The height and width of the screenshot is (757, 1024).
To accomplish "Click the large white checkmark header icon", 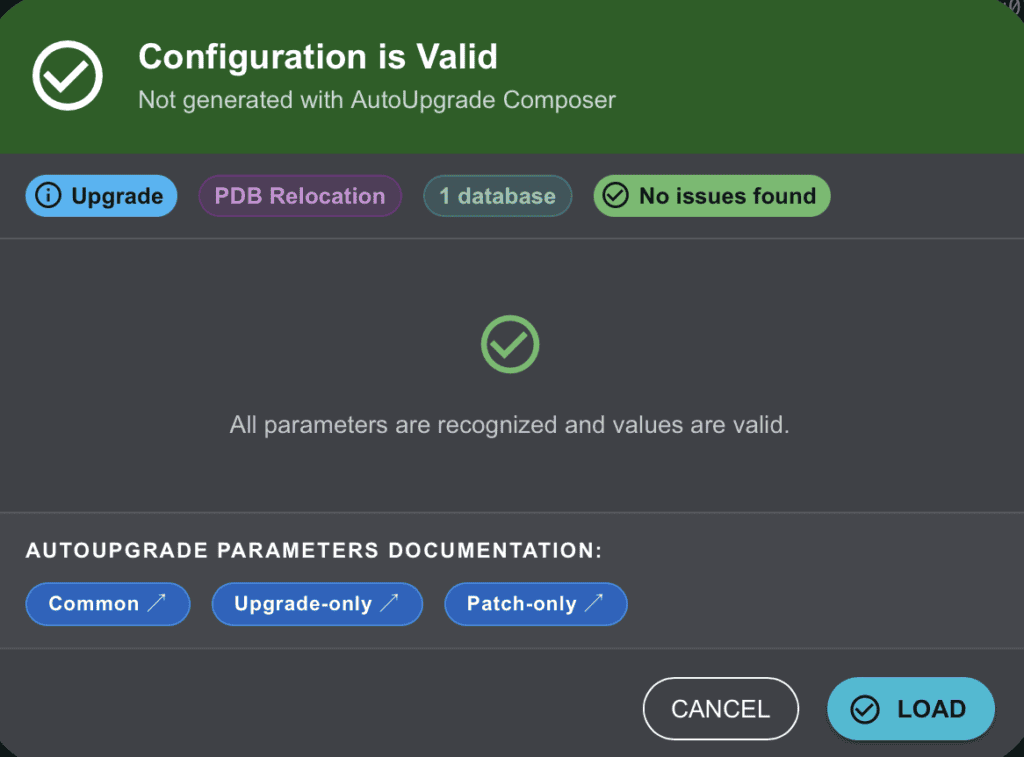I will point(67,76).
